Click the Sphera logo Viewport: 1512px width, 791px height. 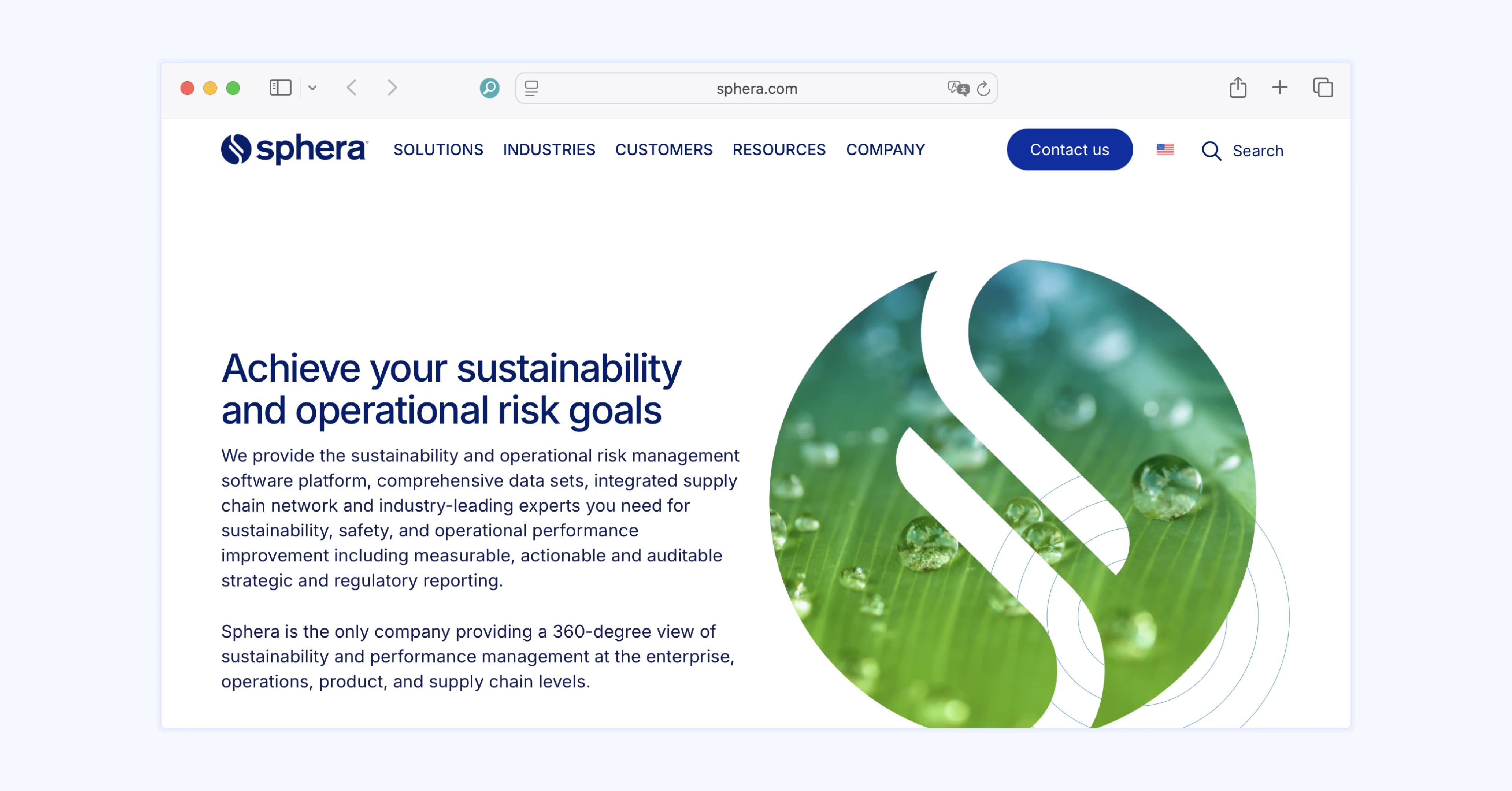(294, 149)
